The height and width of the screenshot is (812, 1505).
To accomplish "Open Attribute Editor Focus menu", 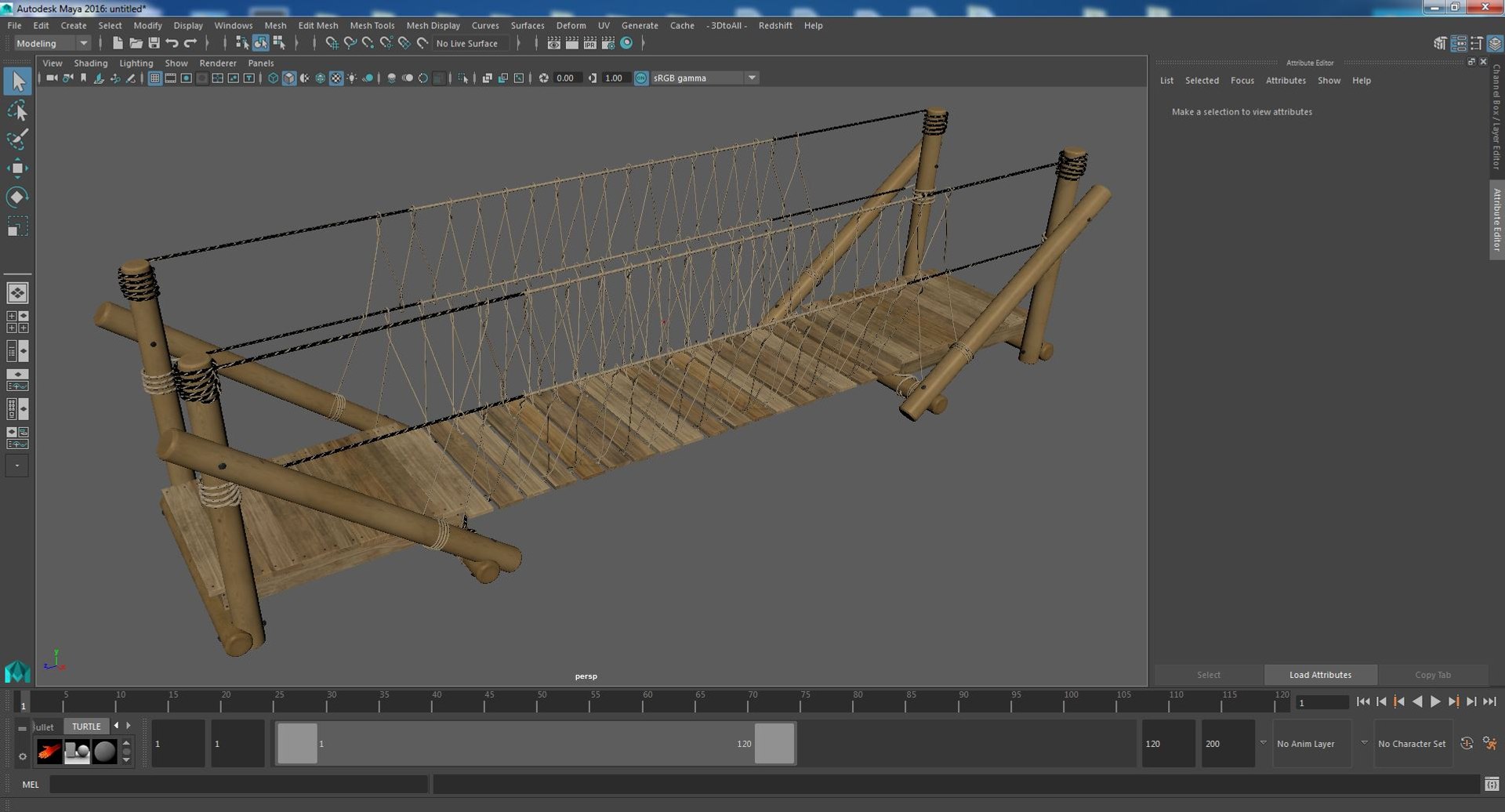I will click(1242, 81).
